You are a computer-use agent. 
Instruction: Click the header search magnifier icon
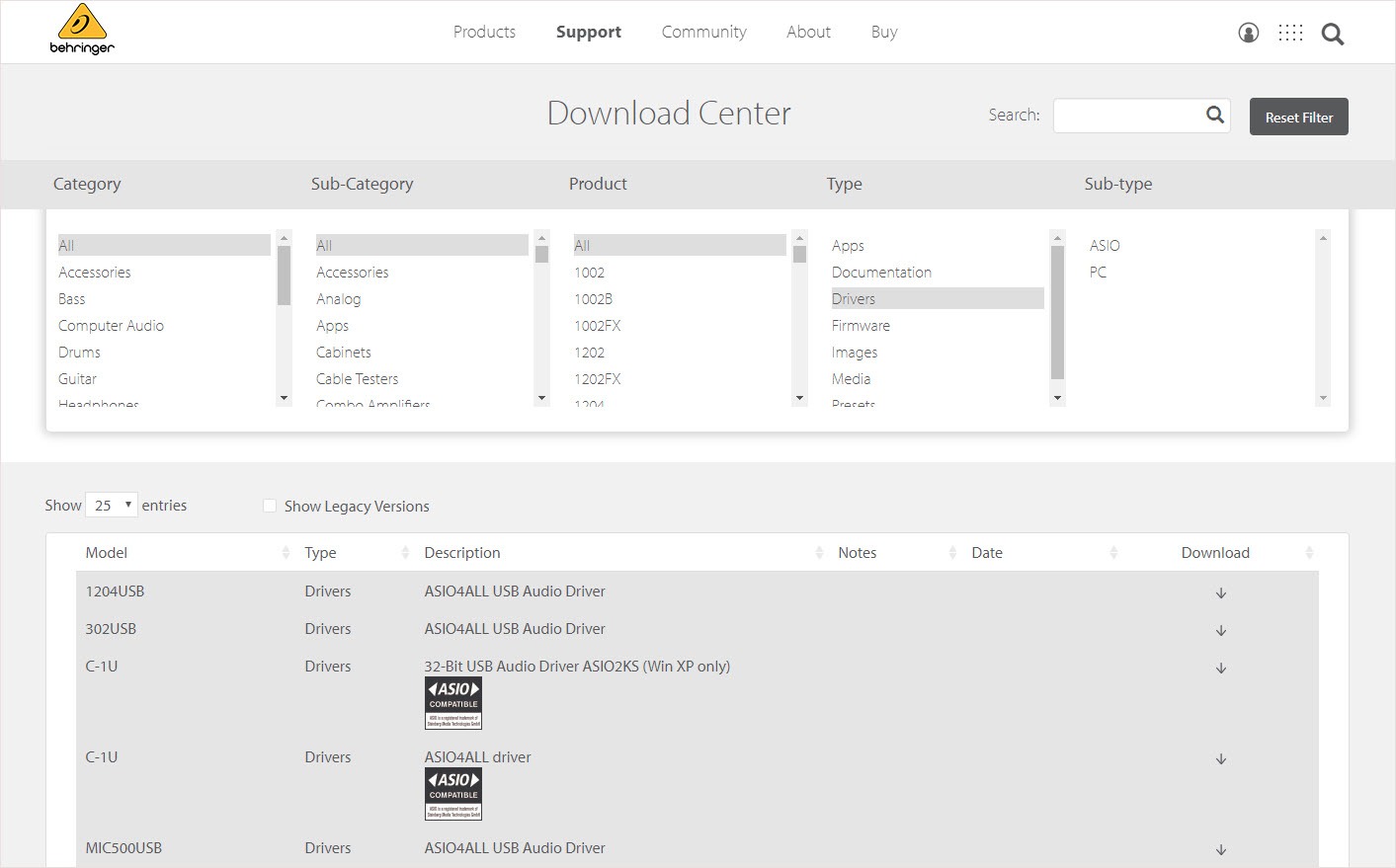(1333, 35)
